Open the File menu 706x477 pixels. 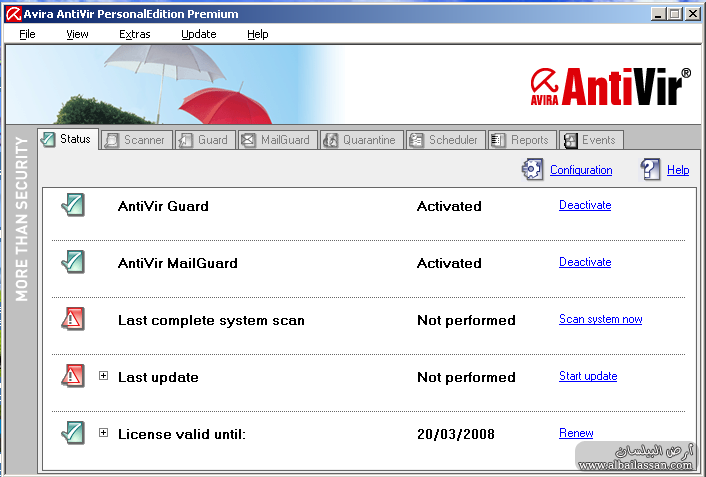(27, 34)
